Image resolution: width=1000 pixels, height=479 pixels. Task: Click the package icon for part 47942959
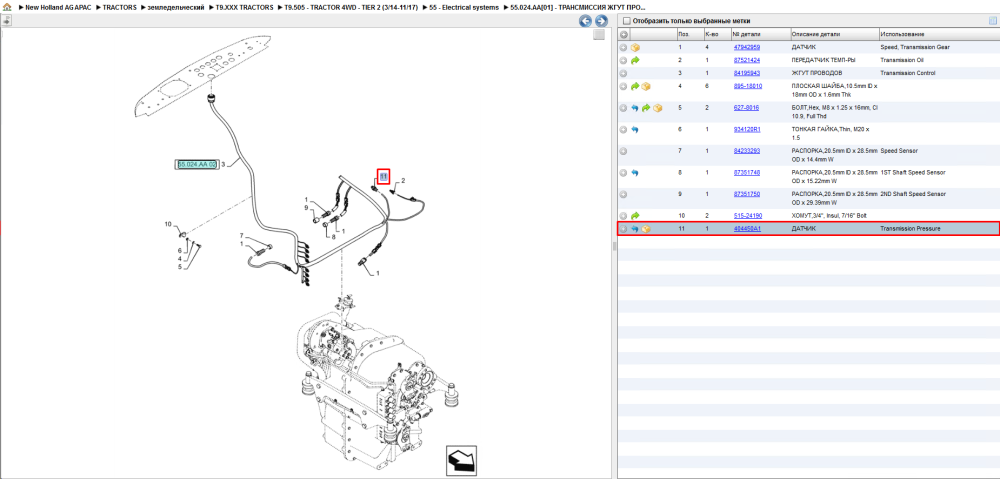(x=635, y=47)
